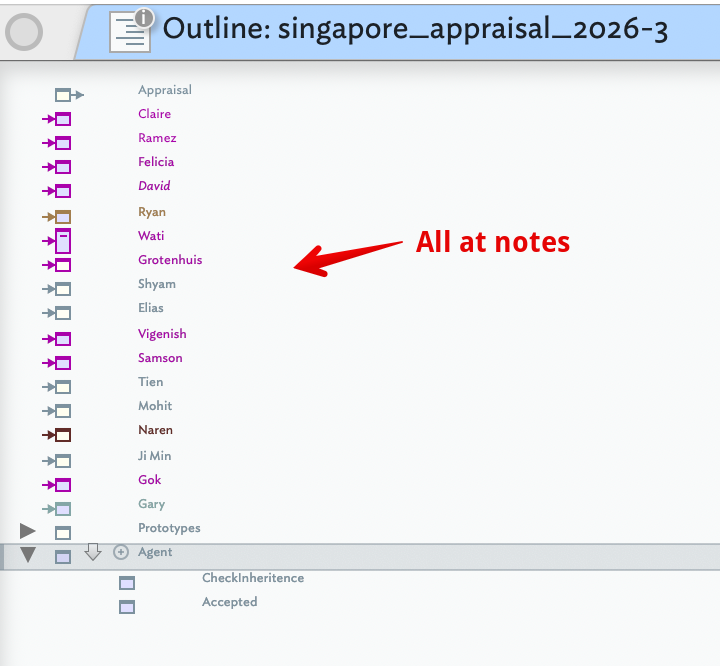720x666 pixels.
Task: Select the italic David note
Action: click(154, 186)
